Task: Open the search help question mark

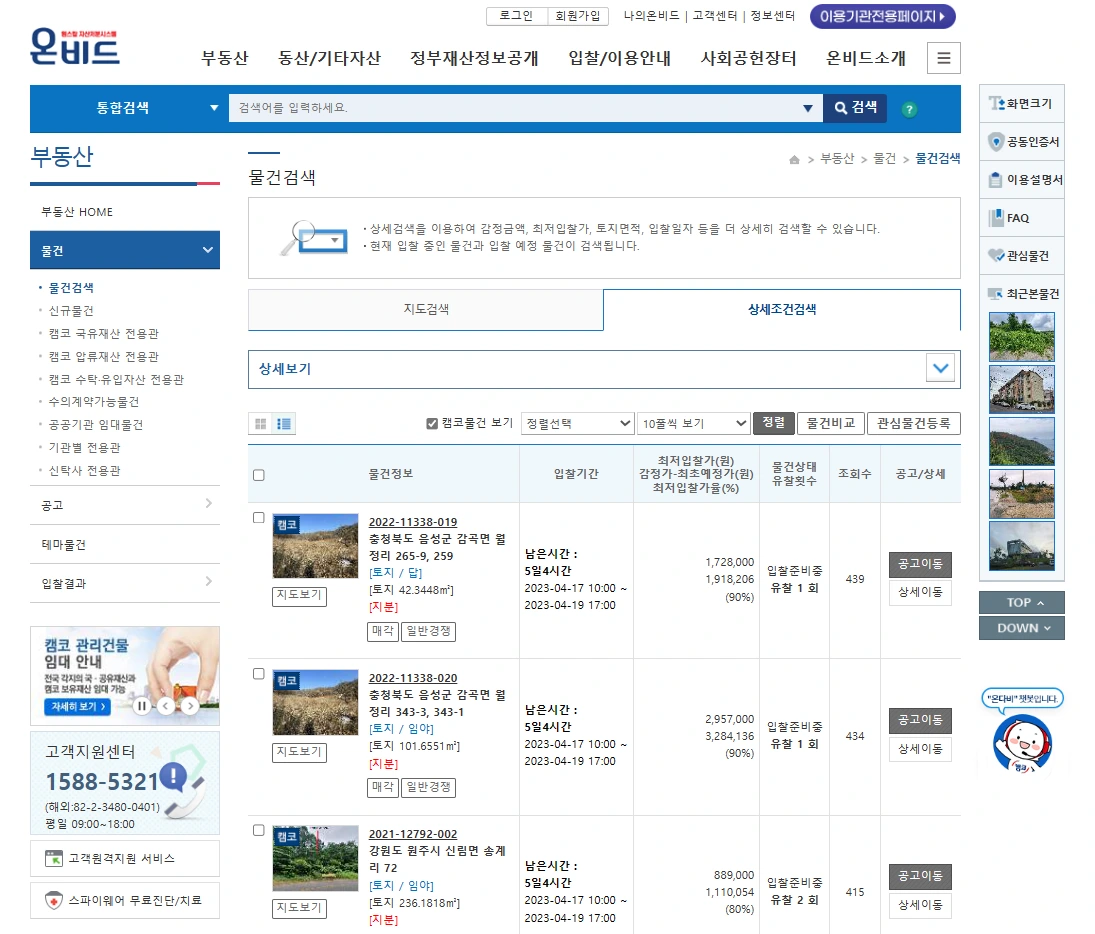Action: 908,109
